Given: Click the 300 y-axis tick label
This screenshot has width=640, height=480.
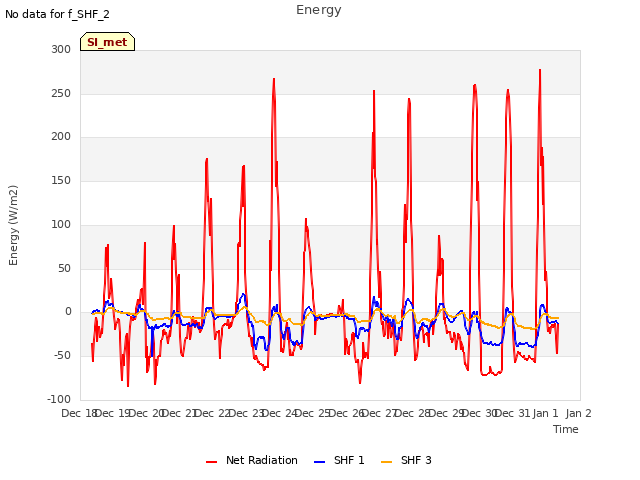Looking at the screenshot, I should pos(61,49).
